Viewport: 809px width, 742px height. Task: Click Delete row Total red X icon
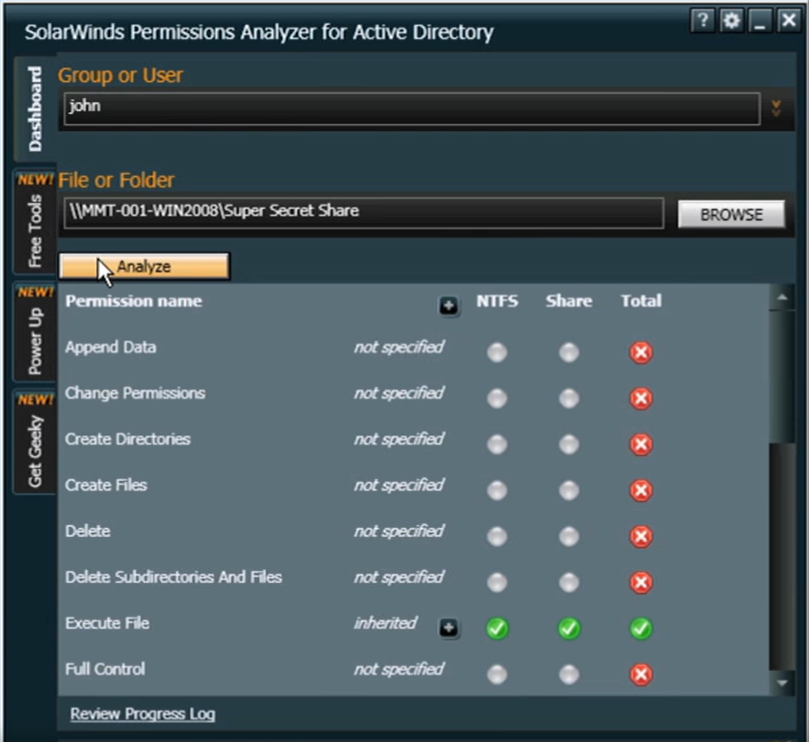tap(641, 536)
